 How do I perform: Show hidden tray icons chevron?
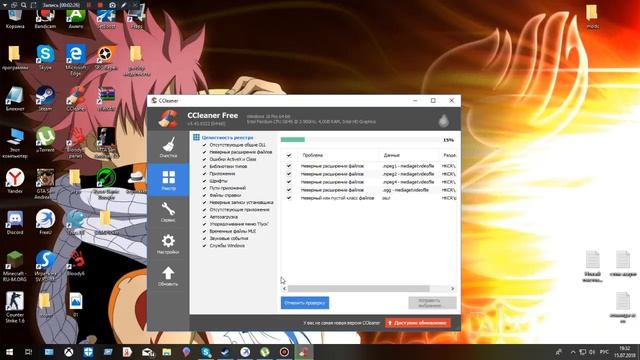click(x=573, y=352)
